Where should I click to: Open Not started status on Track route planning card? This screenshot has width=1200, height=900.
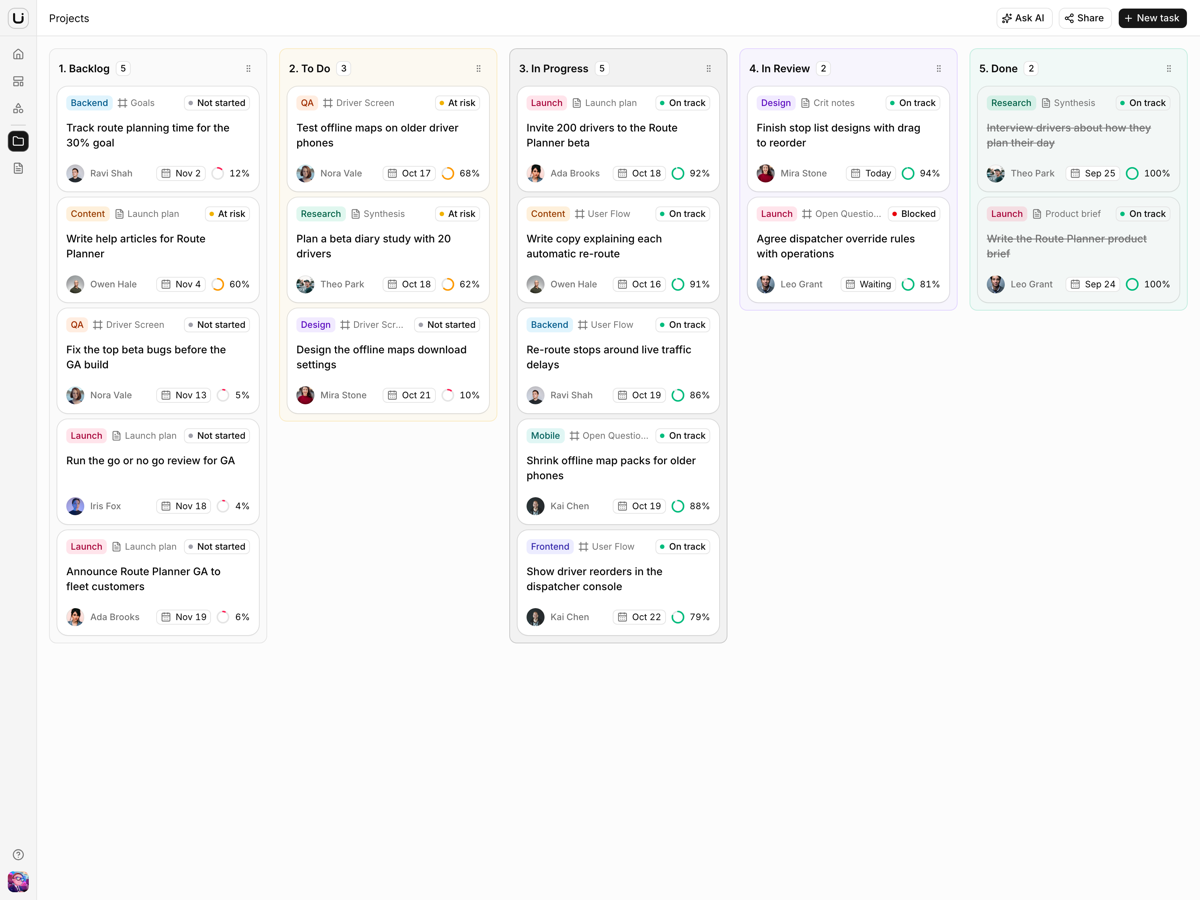(x=217, y=103)
